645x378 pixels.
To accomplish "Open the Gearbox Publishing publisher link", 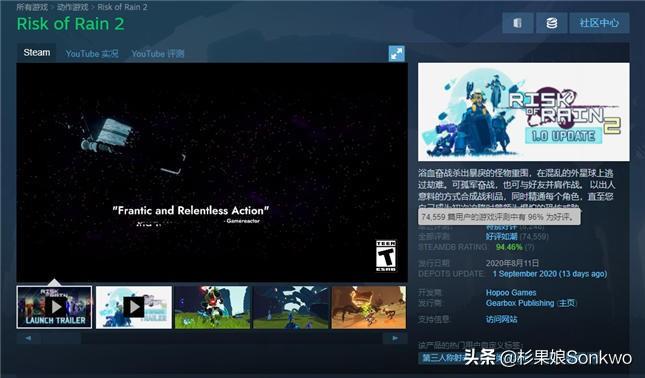I will tap(520, 303).
